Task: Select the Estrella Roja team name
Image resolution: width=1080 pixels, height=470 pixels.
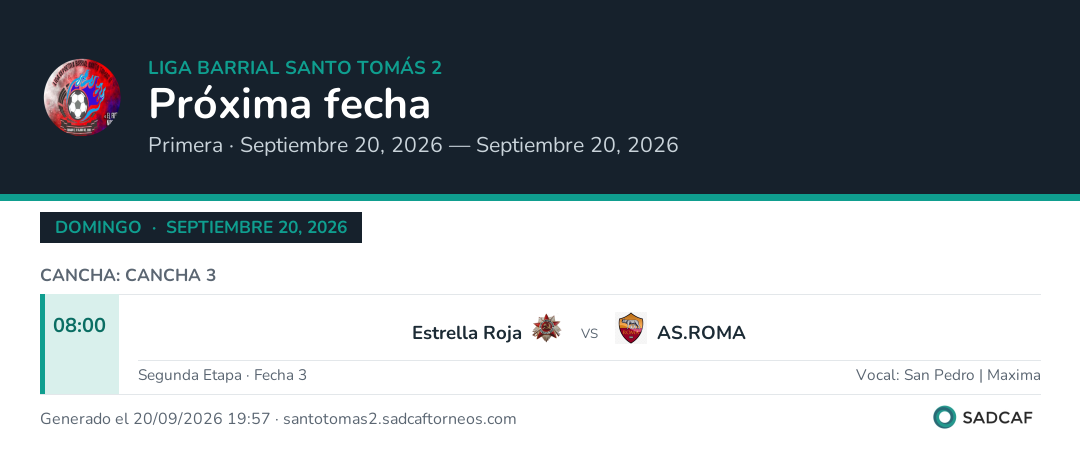Action: [x=466, y=333]
